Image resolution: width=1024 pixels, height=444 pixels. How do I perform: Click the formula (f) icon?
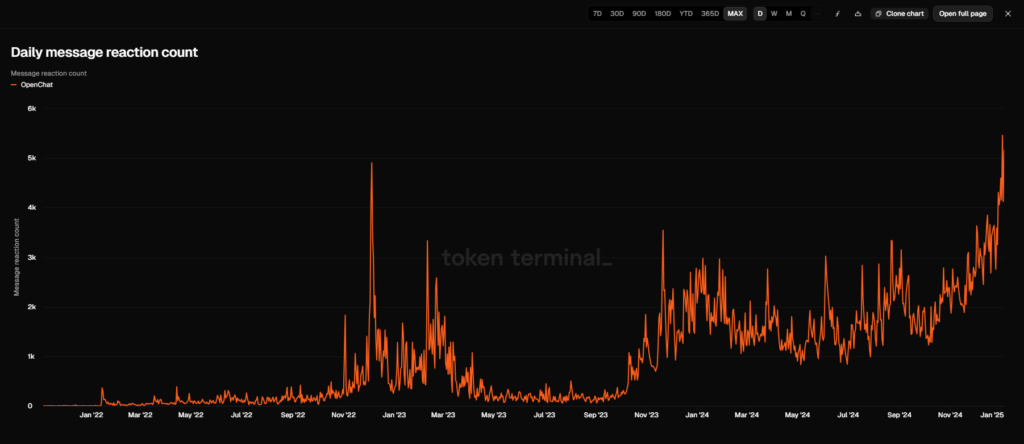(x=838, y=14)
